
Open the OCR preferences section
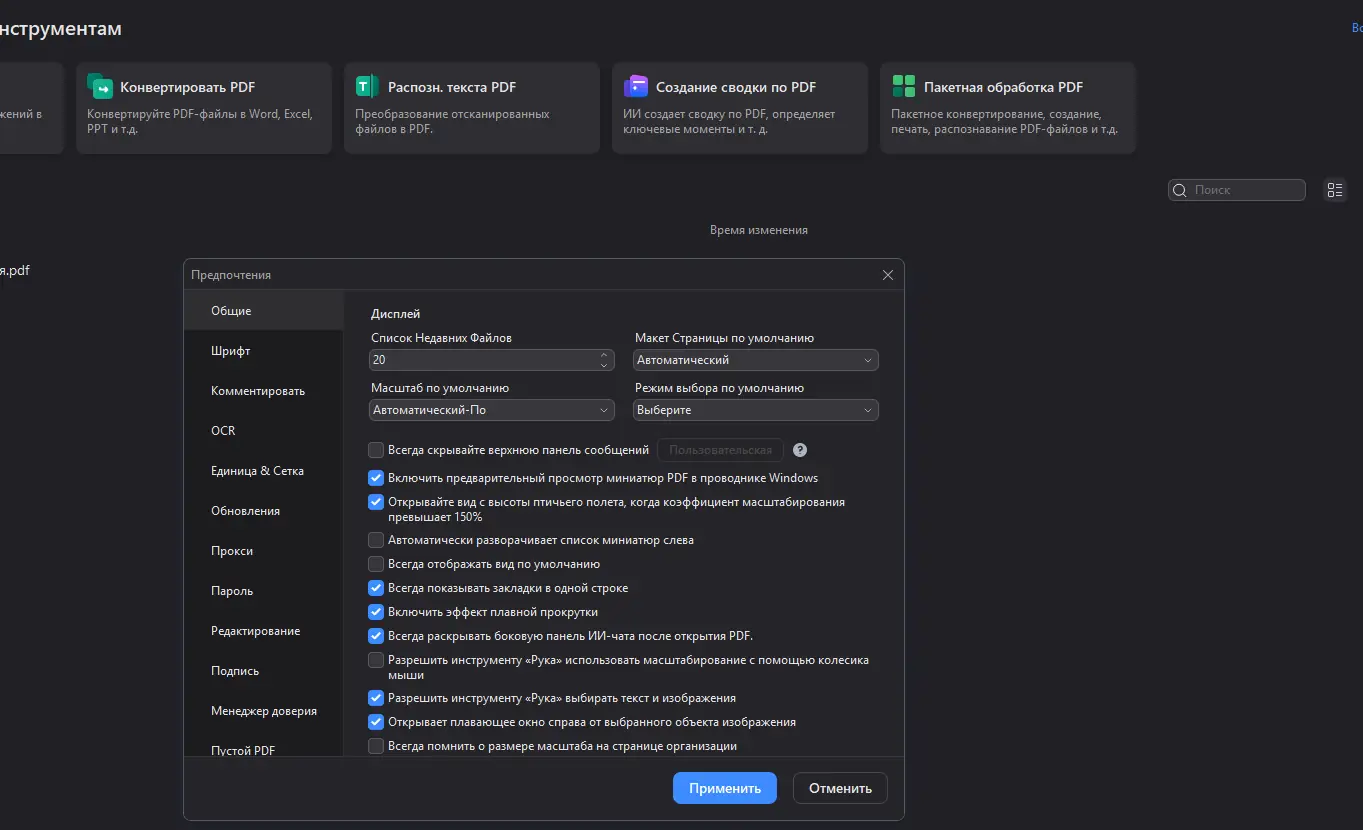[x=223, y=431]
